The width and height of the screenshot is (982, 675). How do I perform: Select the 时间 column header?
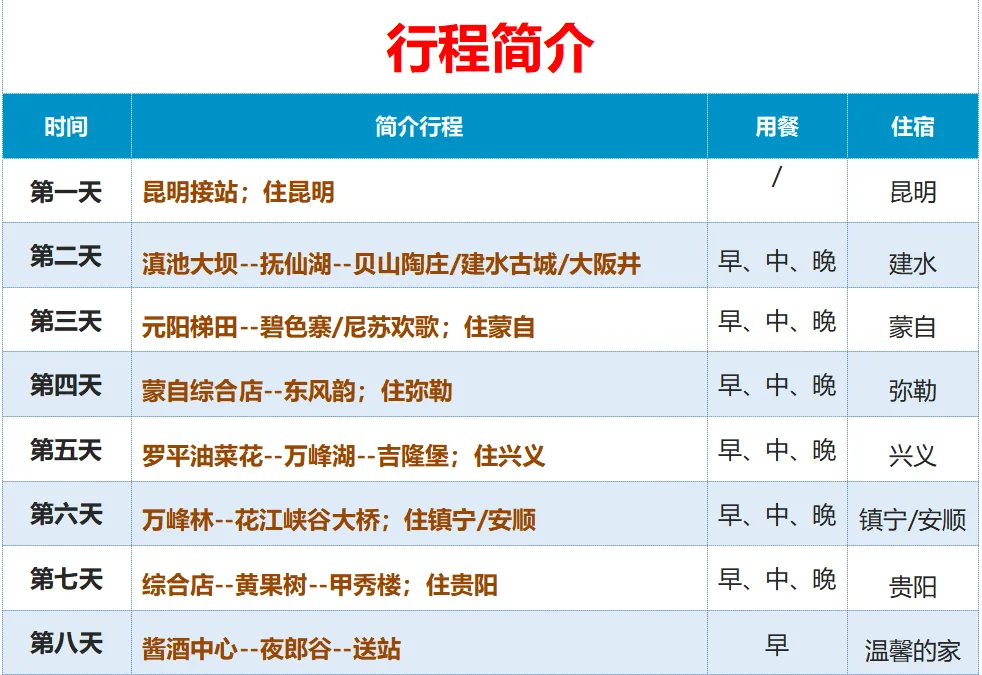click(66, 127)
